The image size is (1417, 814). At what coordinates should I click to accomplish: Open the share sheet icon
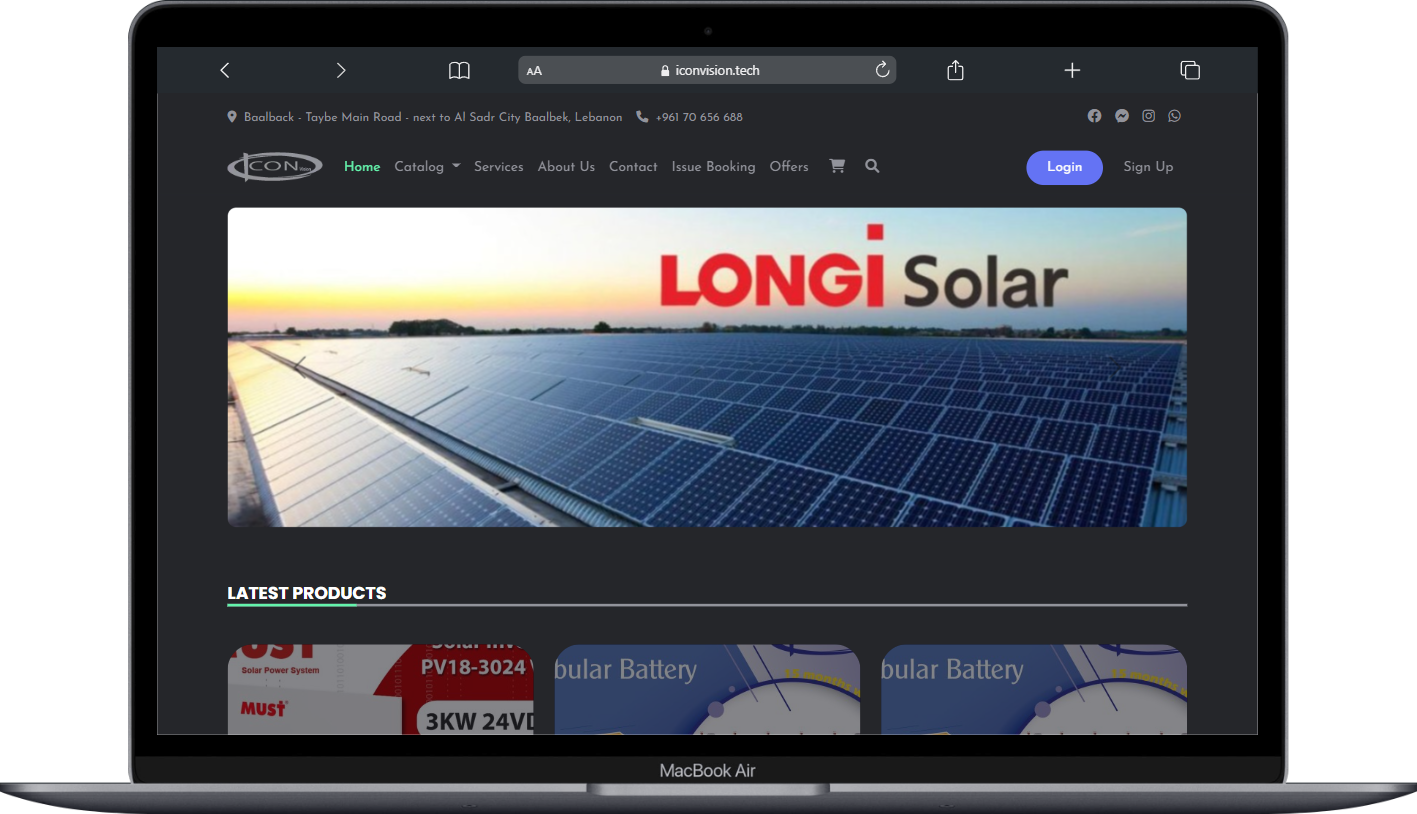955,70
